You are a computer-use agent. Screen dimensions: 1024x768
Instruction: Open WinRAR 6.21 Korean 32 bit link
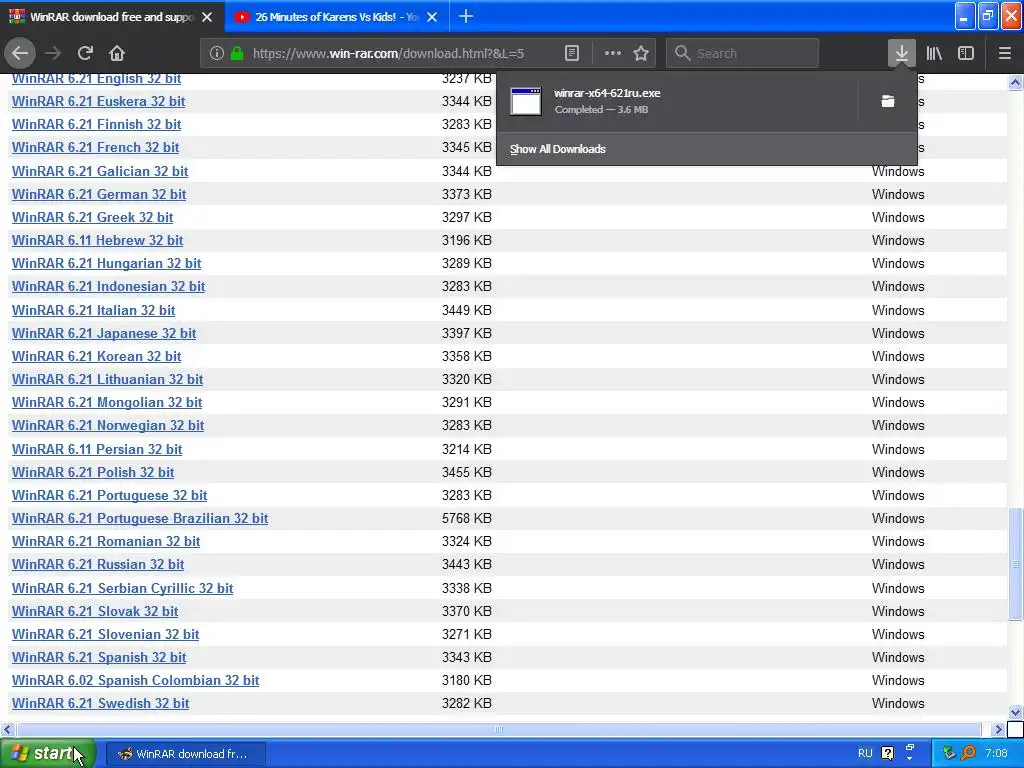pos(96,357)
